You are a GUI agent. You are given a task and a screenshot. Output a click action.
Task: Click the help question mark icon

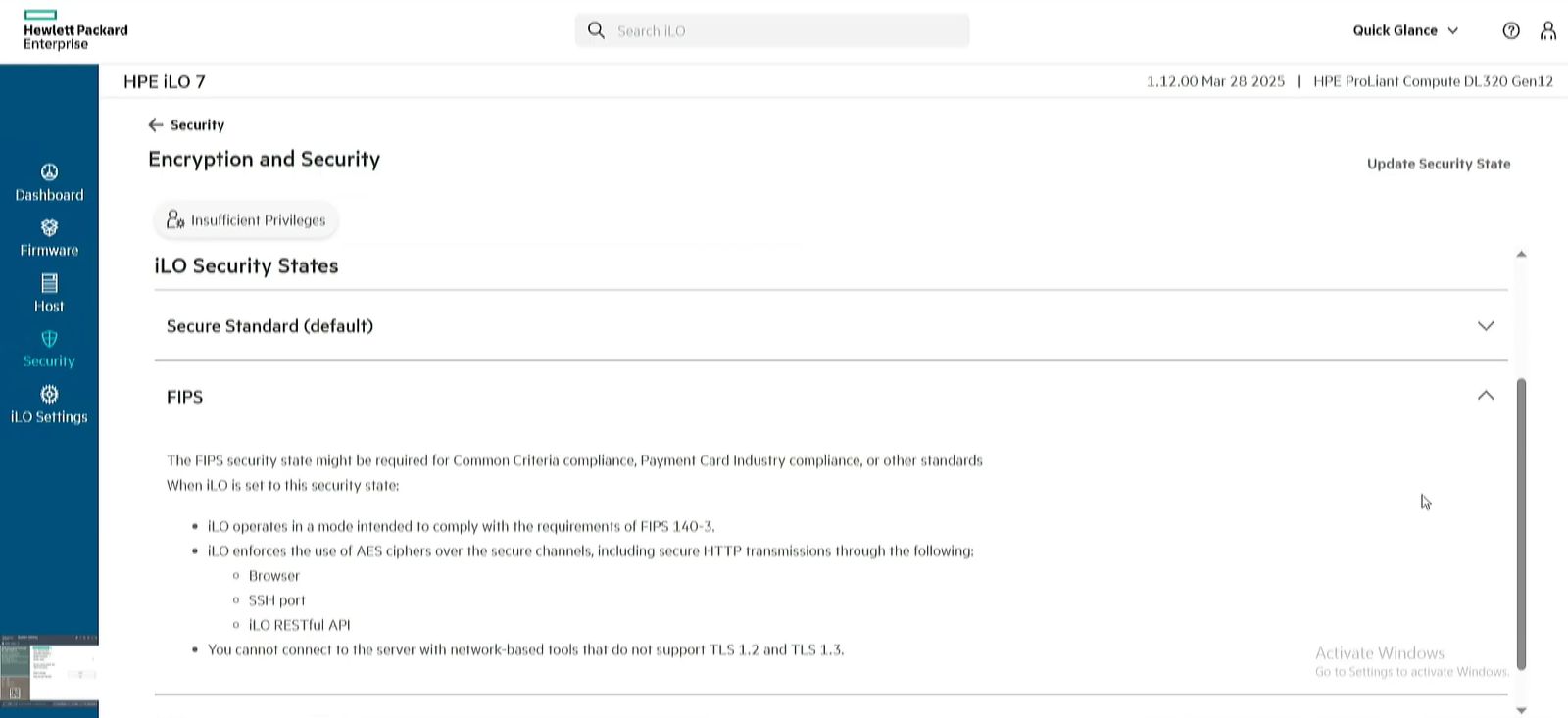point(1511,30)
